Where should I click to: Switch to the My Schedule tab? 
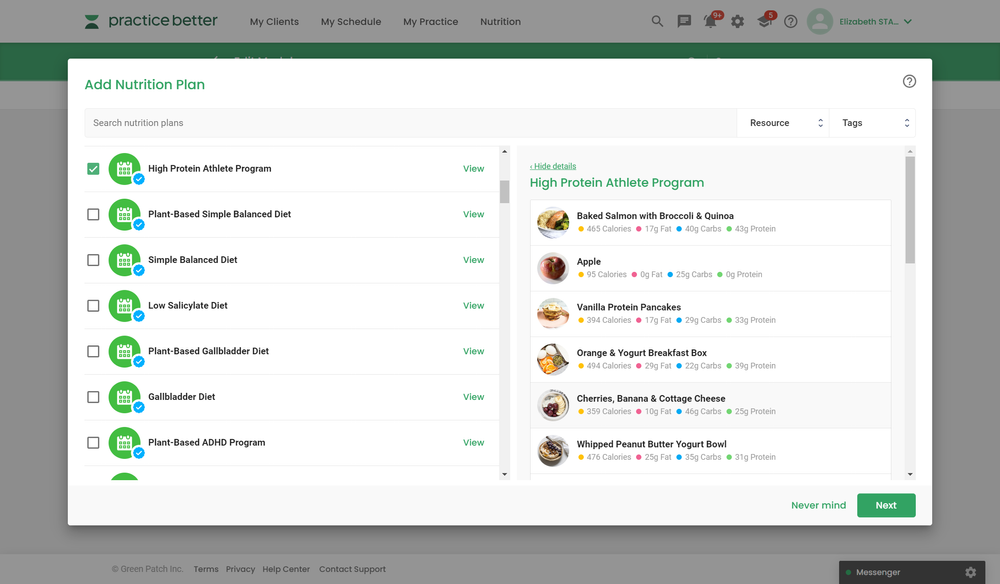tap(350, 21)
